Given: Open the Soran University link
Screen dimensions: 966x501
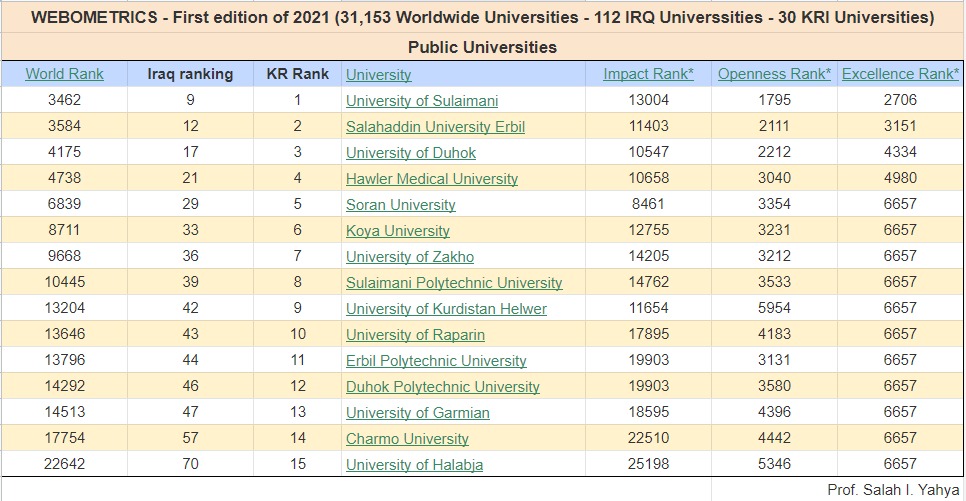Looking at the screenshot, I should pos(400,204).
